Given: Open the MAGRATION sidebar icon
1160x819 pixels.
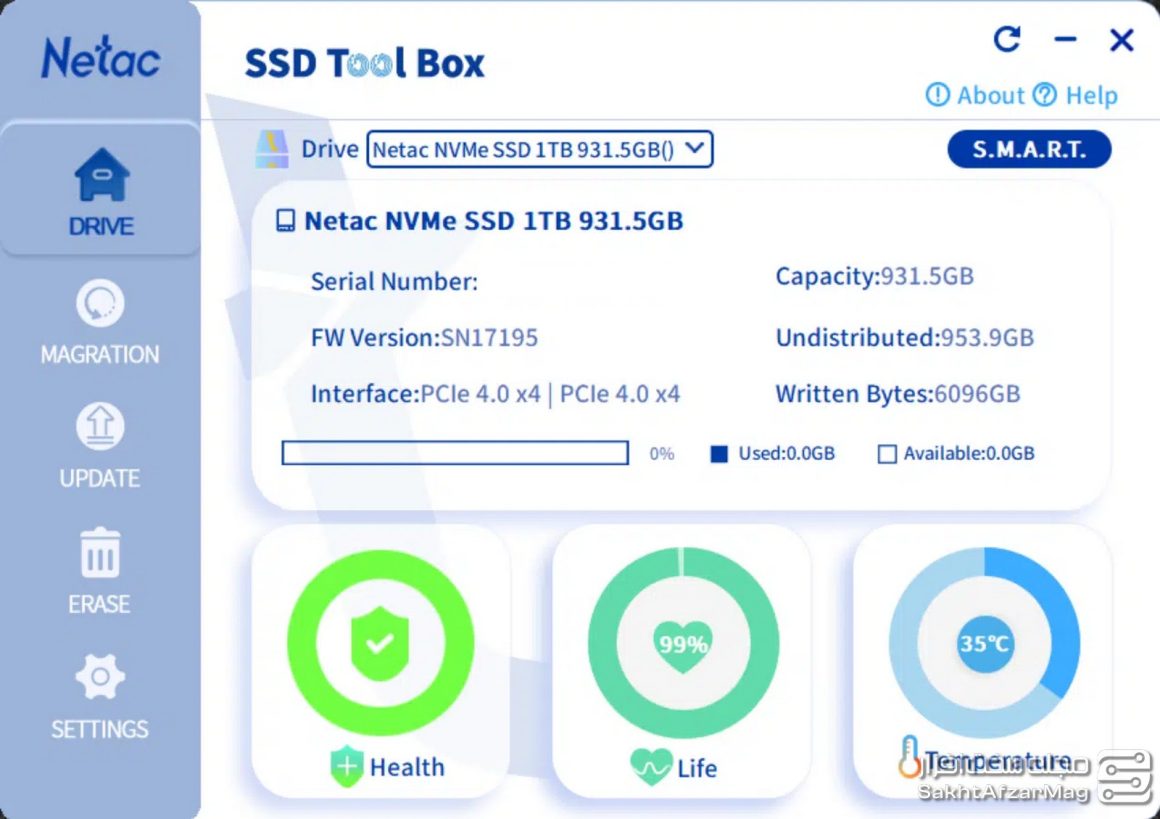Looking at the screenshot, I should point(99,303).
